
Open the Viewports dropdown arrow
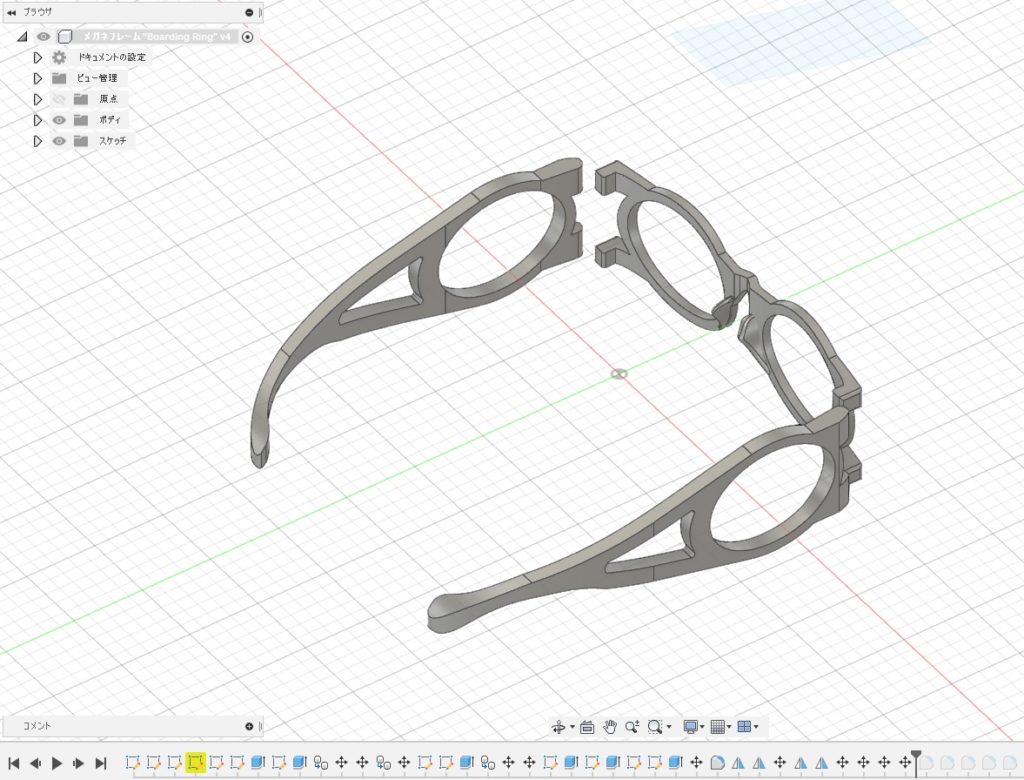coord(756,727)
